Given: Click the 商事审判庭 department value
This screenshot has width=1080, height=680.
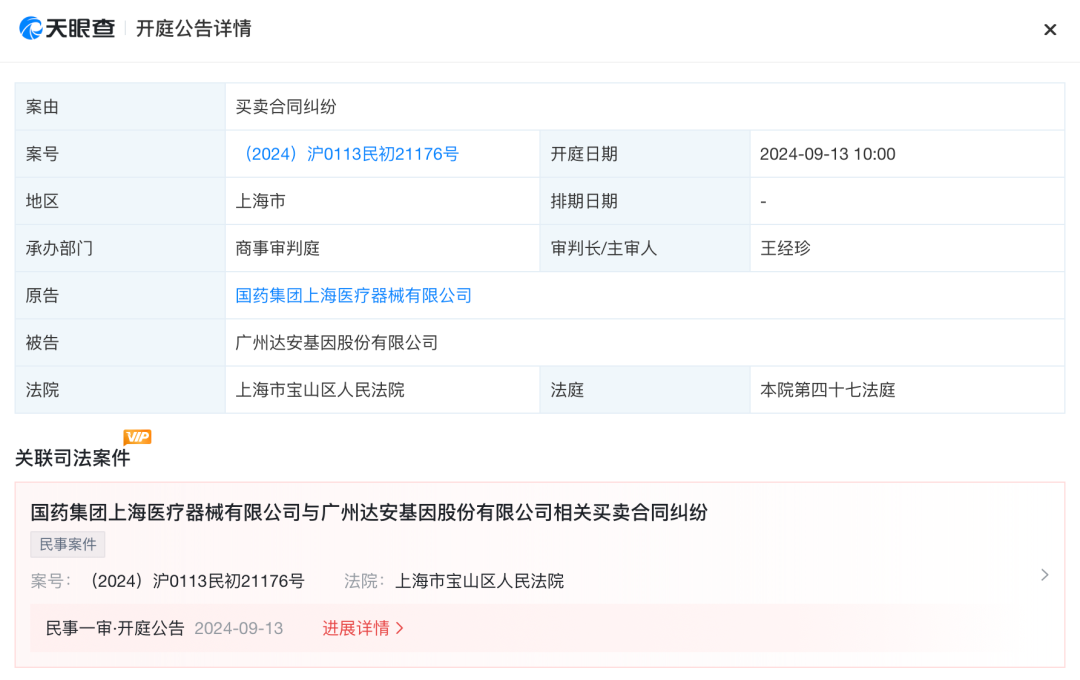Looking at the screenshot, I should tap(278, 248).
